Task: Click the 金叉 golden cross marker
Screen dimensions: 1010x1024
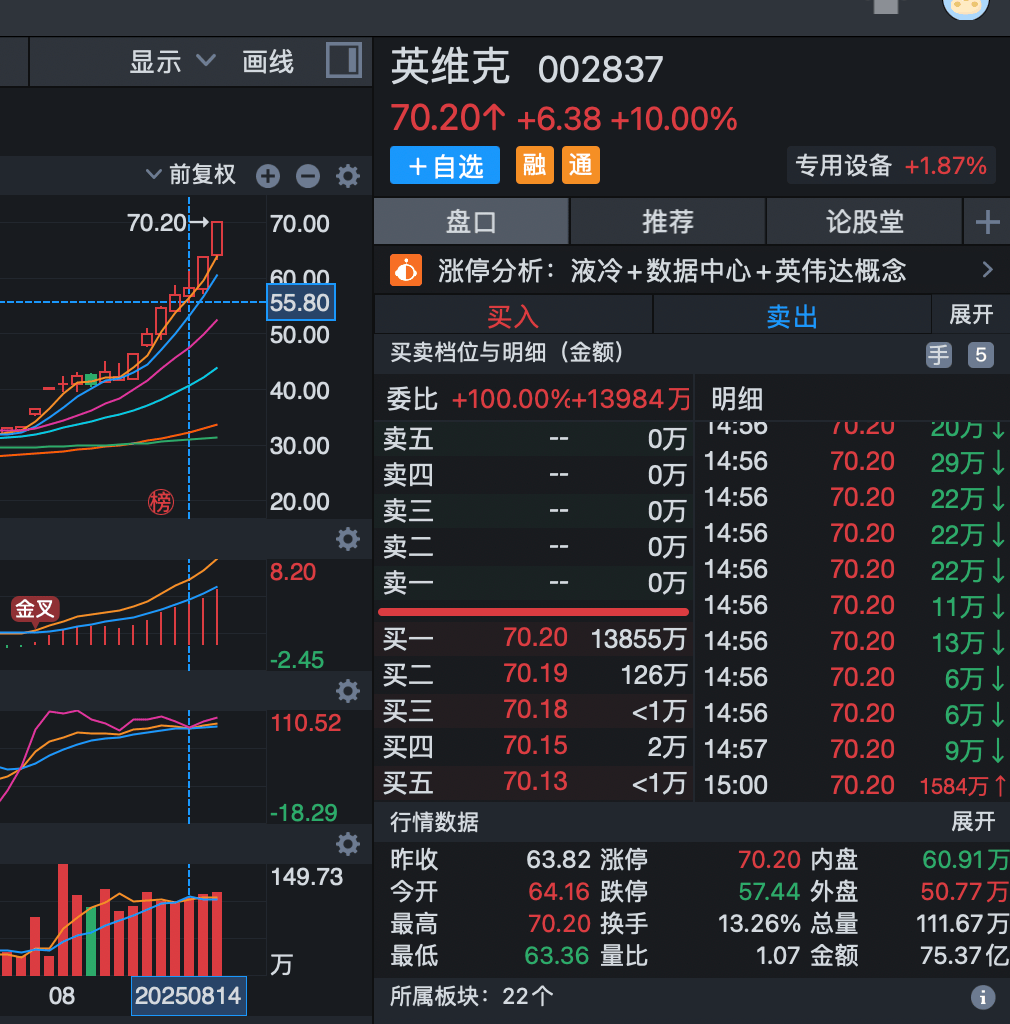Action: pos(35,609)
